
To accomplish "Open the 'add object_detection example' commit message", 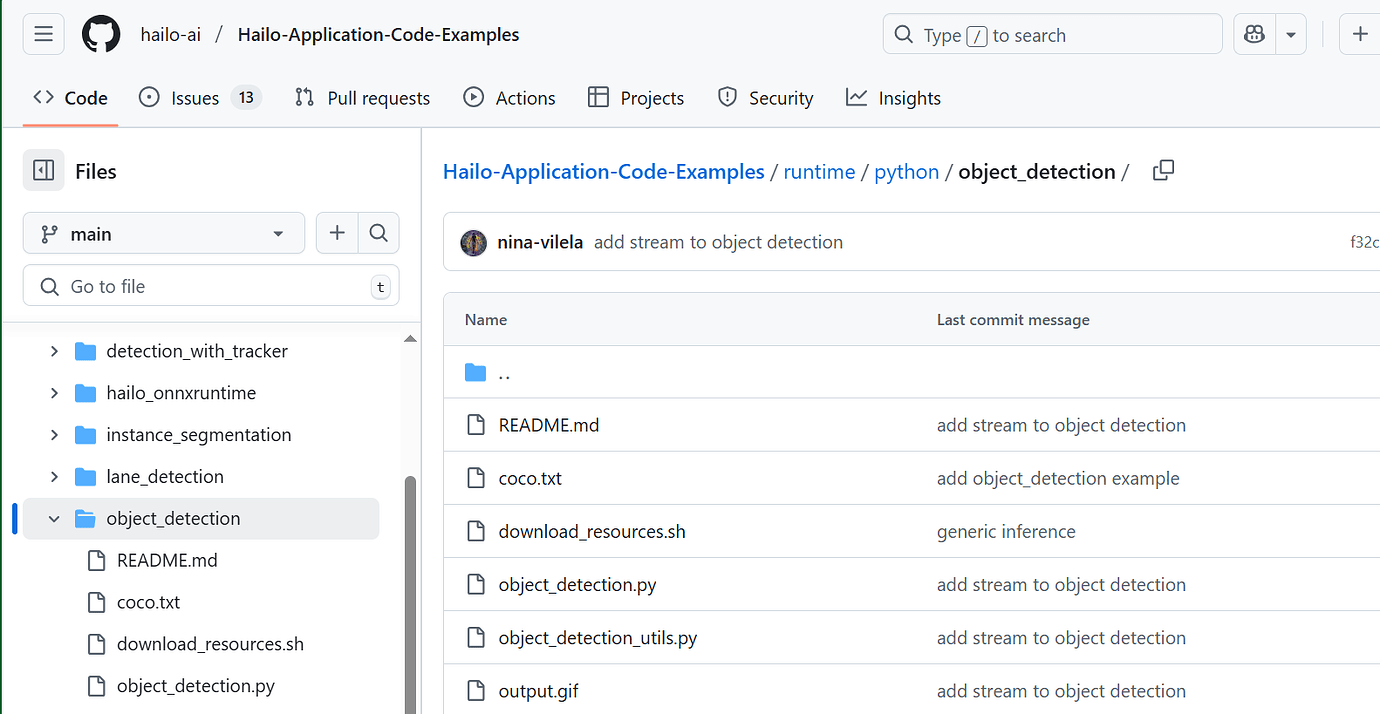I will (1058, 478).
